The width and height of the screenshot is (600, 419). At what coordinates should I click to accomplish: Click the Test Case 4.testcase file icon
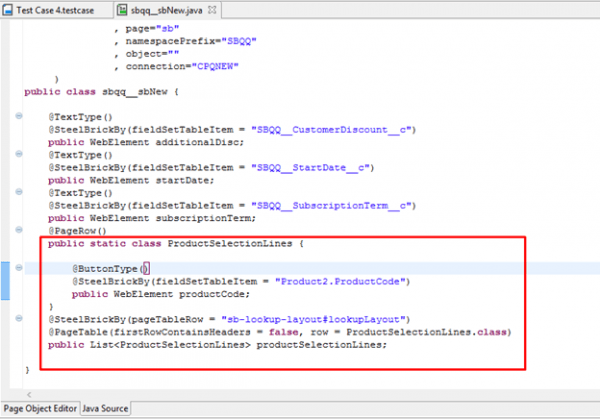click(8, 10)
